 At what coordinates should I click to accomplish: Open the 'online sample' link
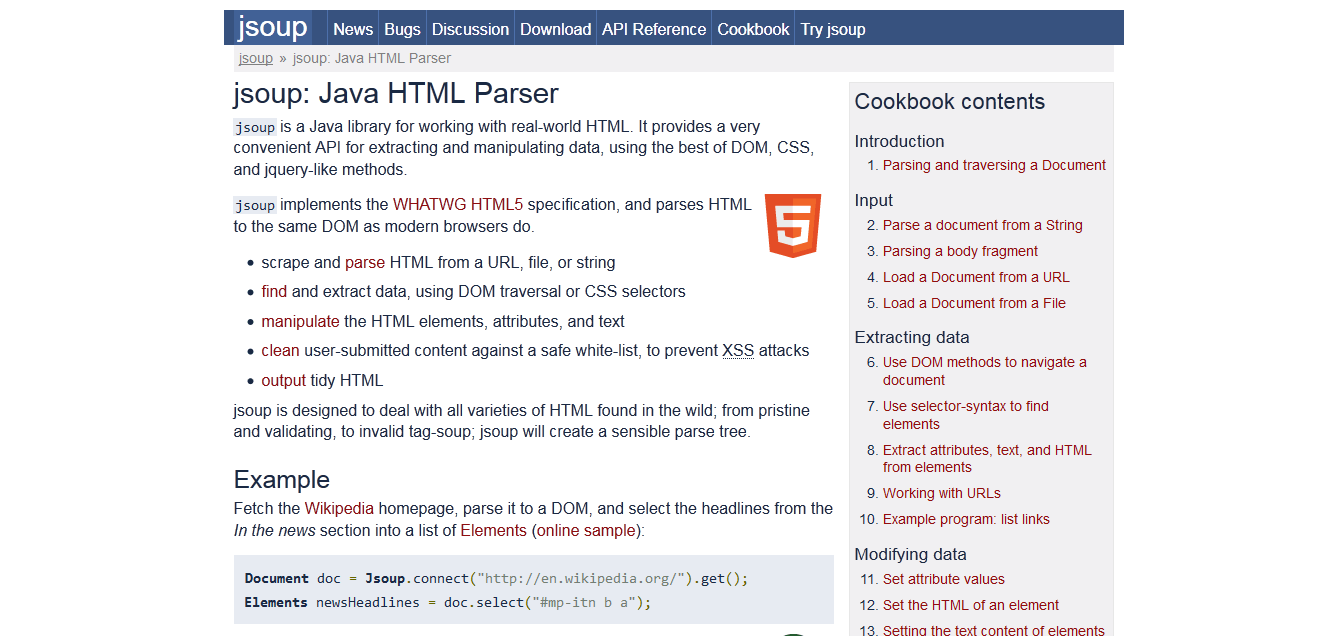click(x=586, y=530)
